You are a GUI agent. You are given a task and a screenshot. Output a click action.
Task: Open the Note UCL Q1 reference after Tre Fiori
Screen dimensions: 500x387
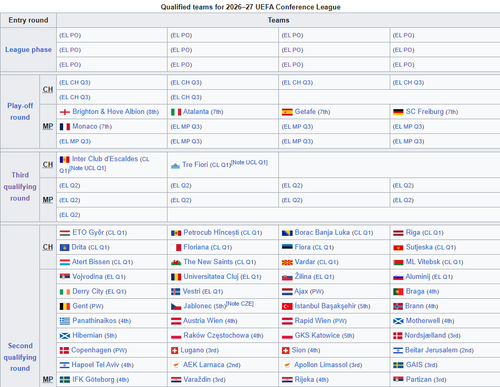tap(249, 162)
